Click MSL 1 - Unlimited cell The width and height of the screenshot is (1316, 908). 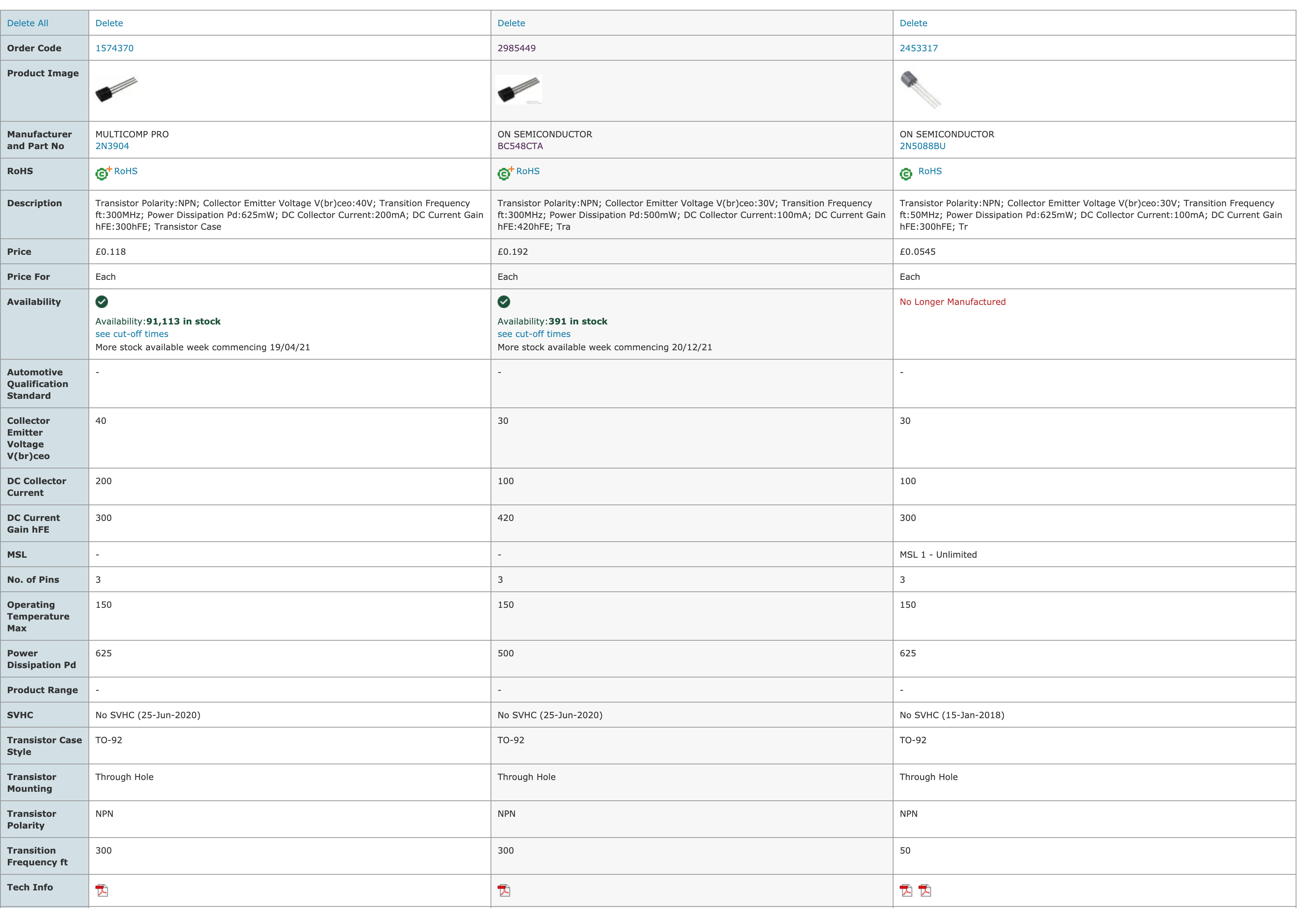pyautogui.click(x=1094, y=555)
